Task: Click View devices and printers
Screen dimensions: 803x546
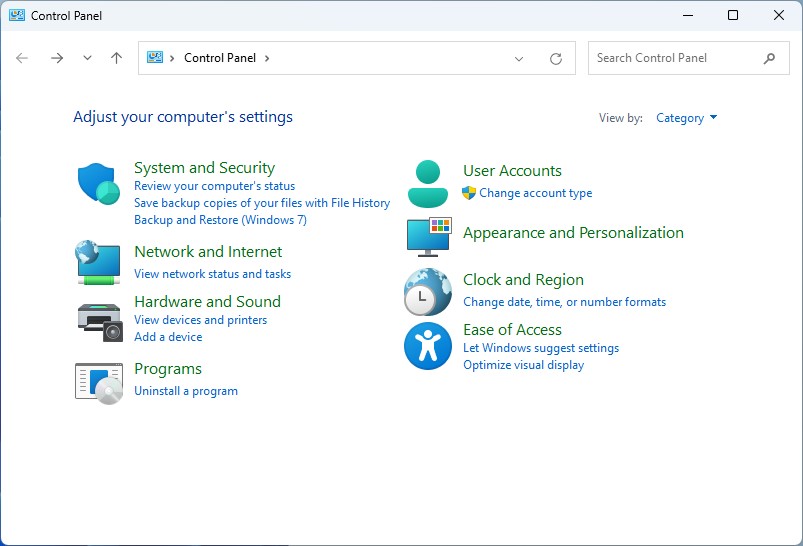Action: coord(200,320)
